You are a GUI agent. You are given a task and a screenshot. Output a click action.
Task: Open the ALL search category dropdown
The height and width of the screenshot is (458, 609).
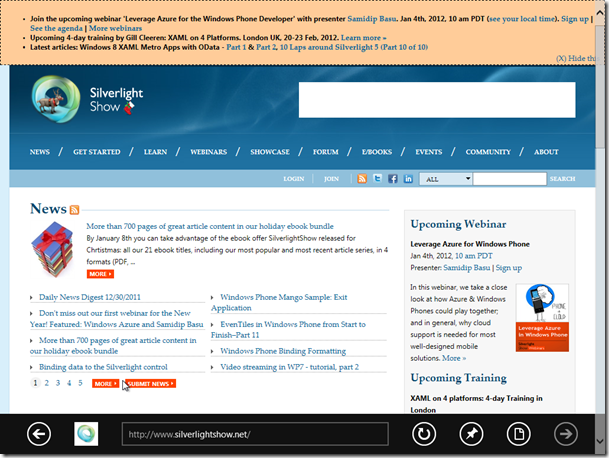pyautogui.click(x=446, y=179)
